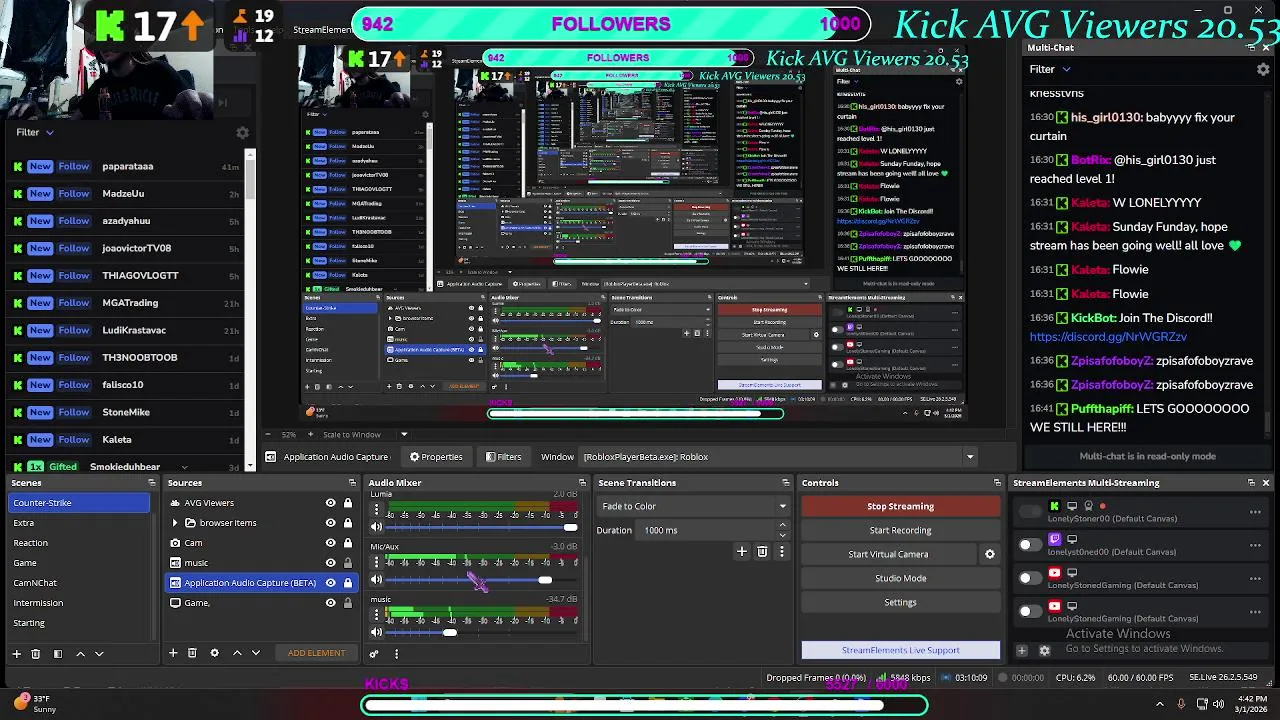Click Stop Streaming button
Image resolution: width=1280 pixels, height=720 pixels.
(900, 506)
